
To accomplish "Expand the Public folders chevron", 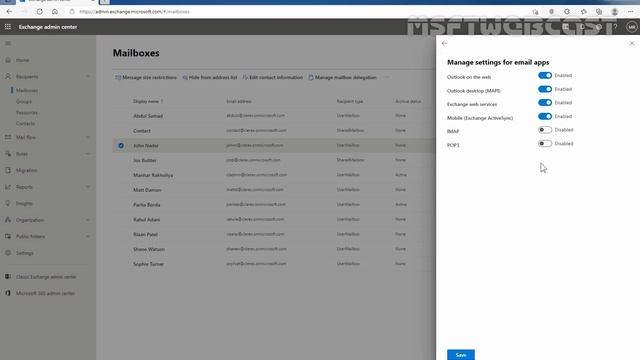I will pyautogui.click(x=88, y=236).
